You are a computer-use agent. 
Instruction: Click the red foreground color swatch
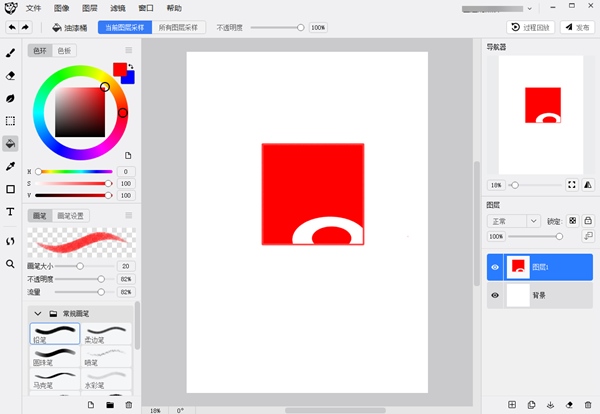119,69
